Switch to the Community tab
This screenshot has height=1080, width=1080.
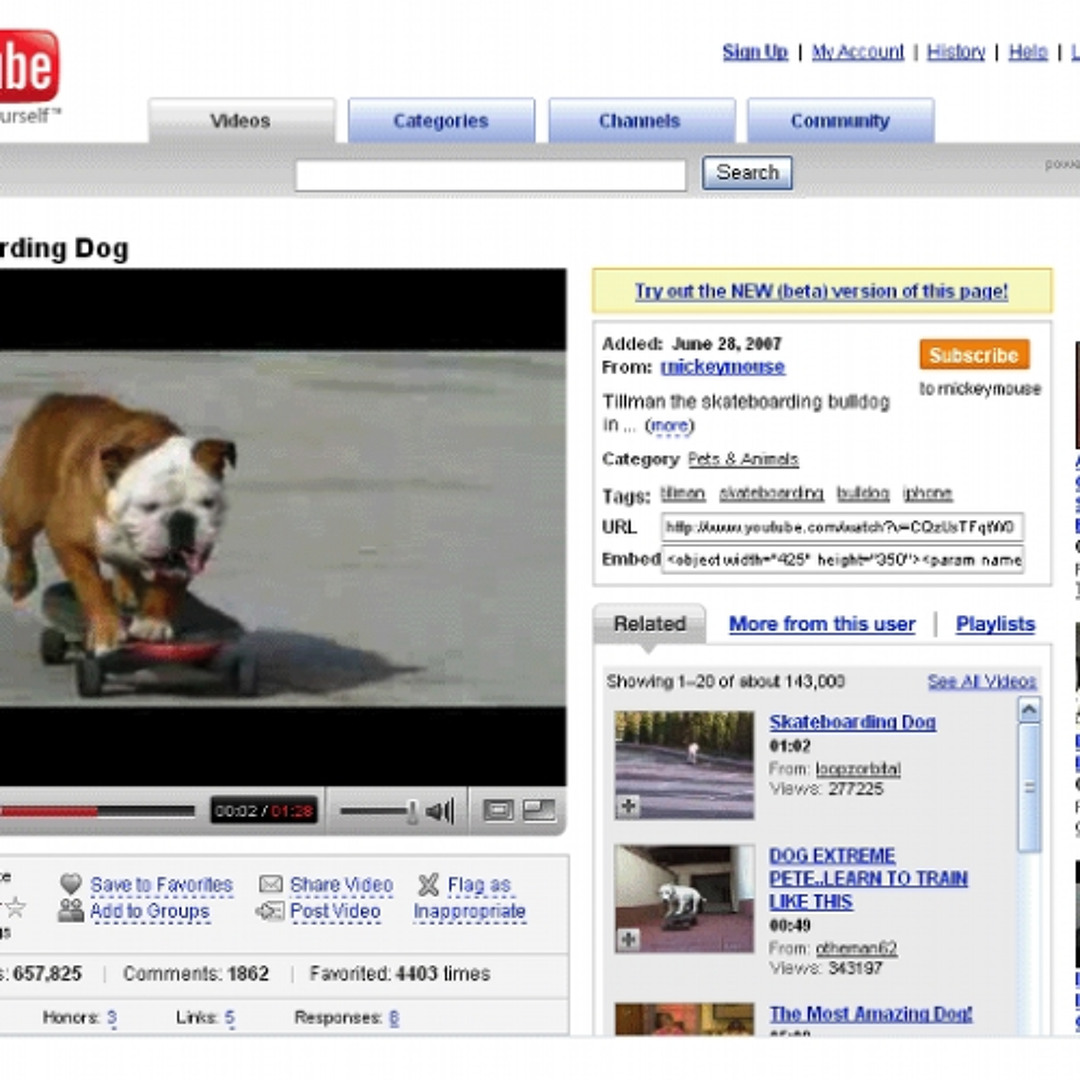[x=840, y=121]
